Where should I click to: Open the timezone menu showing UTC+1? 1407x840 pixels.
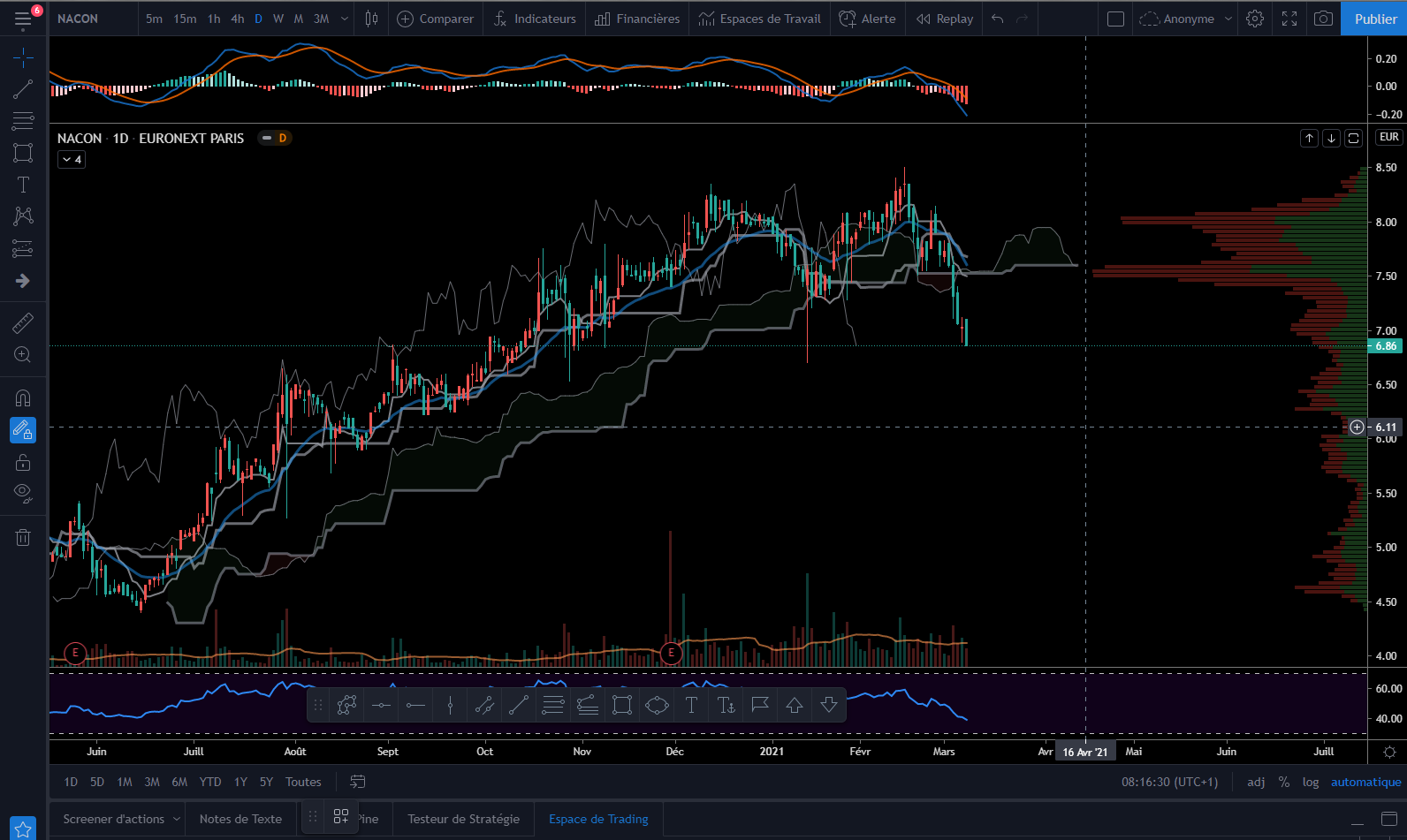click(x=1170, y=782)
